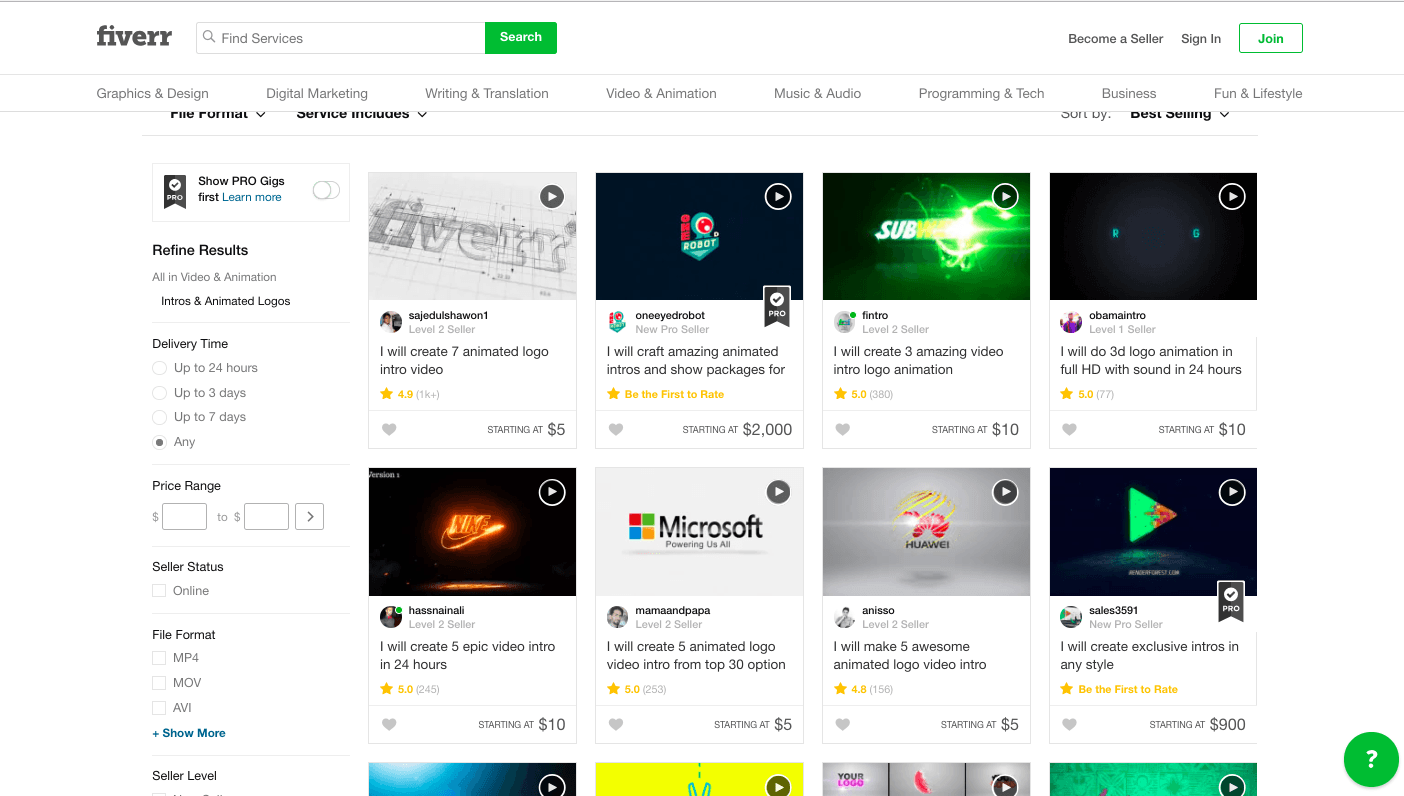Click heart icon on the $2,000 gig

(616, 430)
